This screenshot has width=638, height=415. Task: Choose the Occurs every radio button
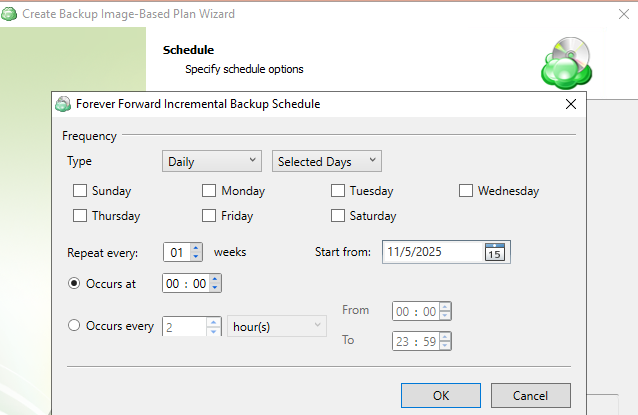pos(74,325)
